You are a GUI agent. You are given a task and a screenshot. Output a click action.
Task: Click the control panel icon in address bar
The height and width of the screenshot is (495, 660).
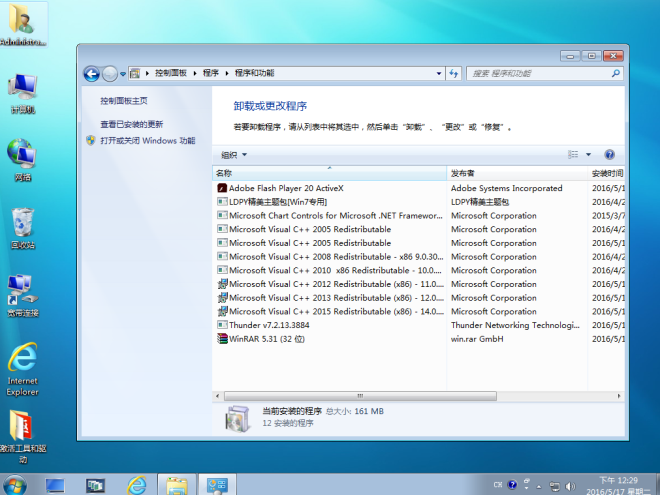tap(135, 73)
